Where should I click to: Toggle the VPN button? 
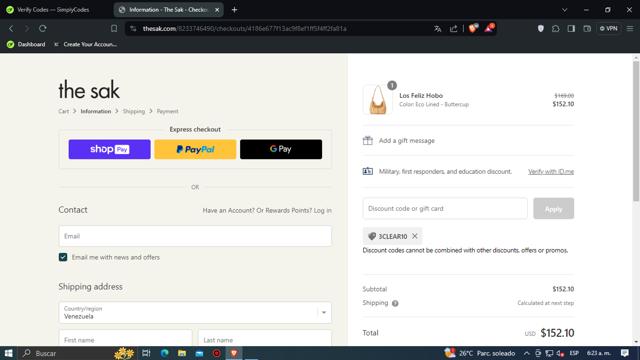tap(608, 29)
